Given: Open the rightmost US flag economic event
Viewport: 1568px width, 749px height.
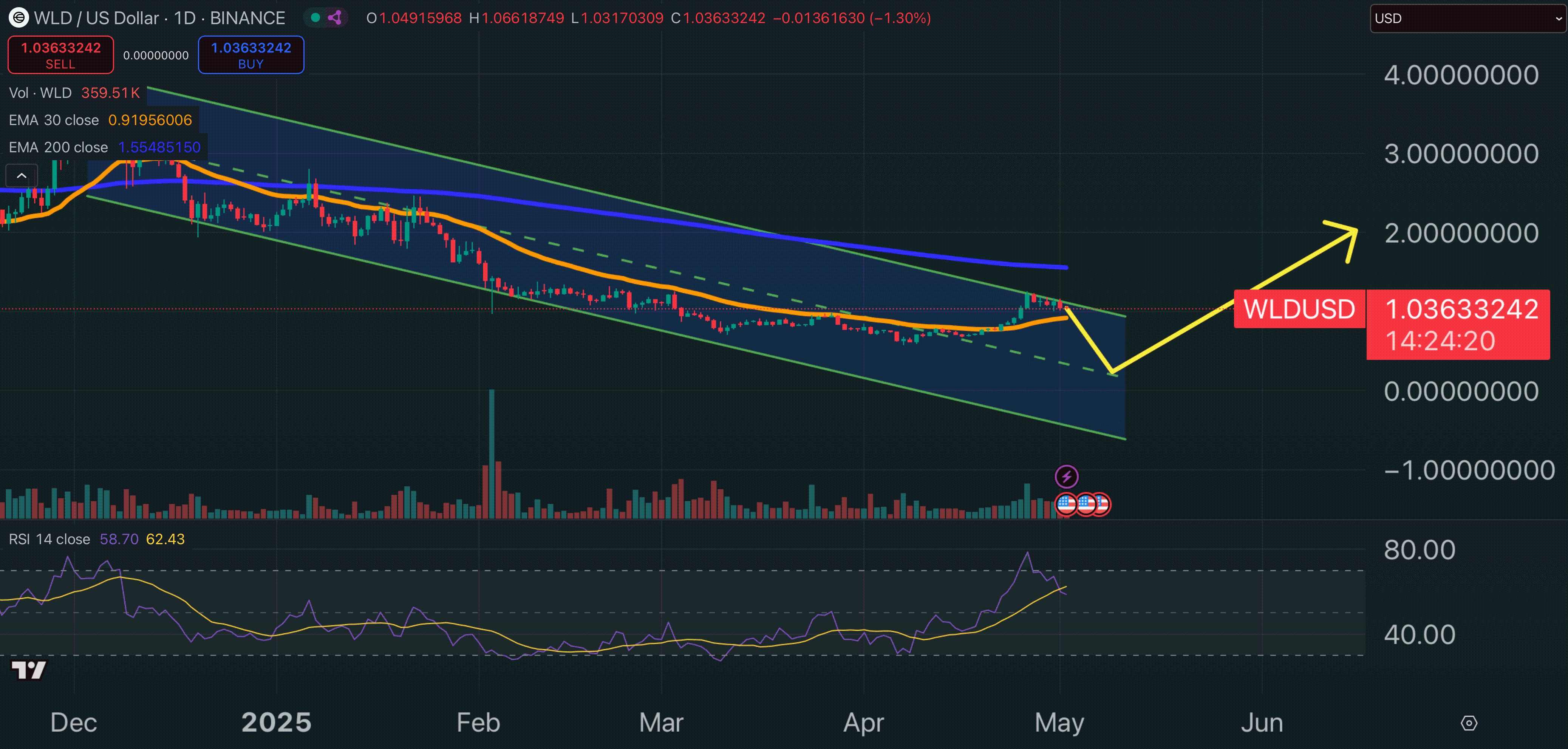Looking at the screenshot, I should pyautogui.click(x=1103, y=504).
